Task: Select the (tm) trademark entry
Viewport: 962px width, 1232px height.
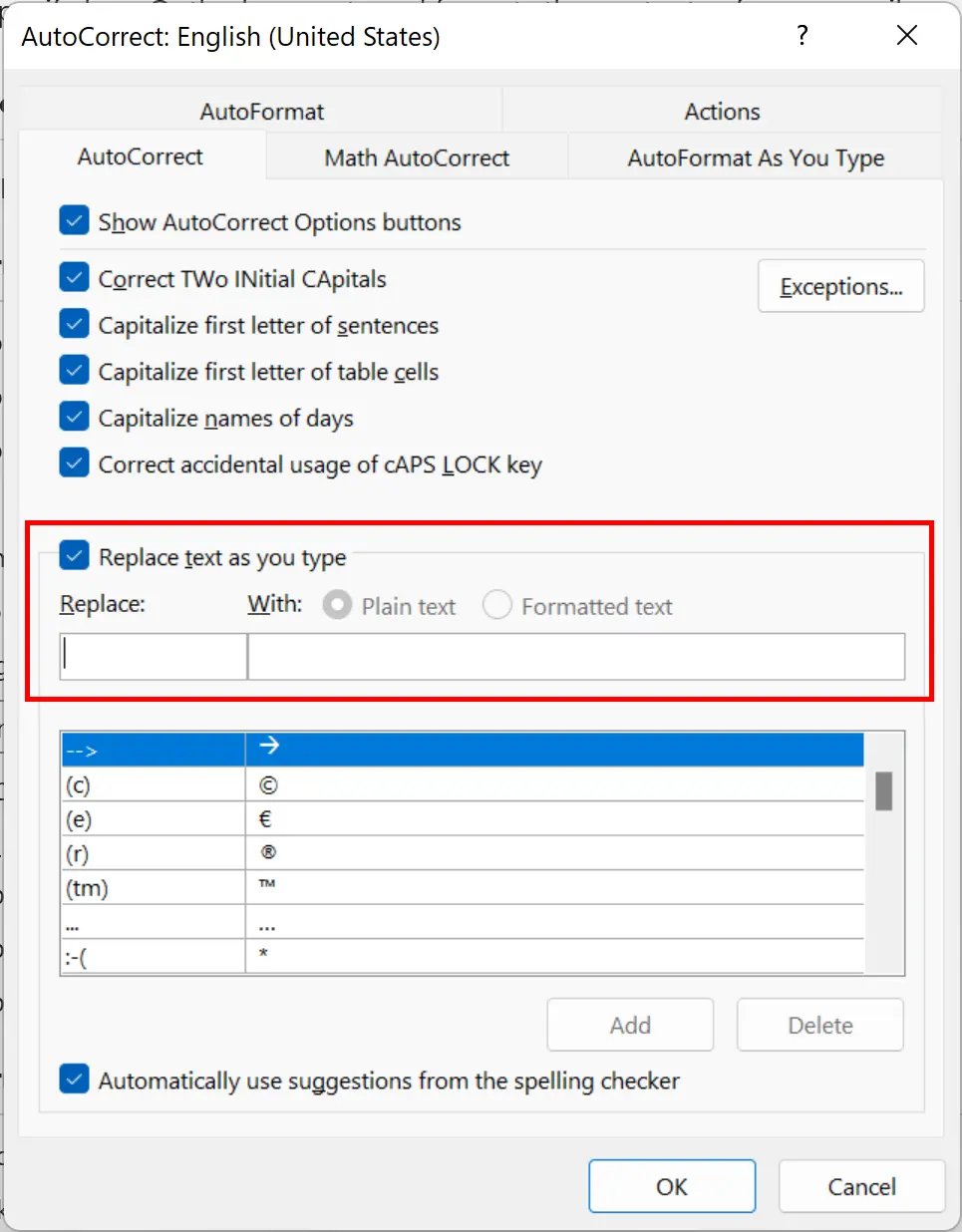Action: pos(463,887)
